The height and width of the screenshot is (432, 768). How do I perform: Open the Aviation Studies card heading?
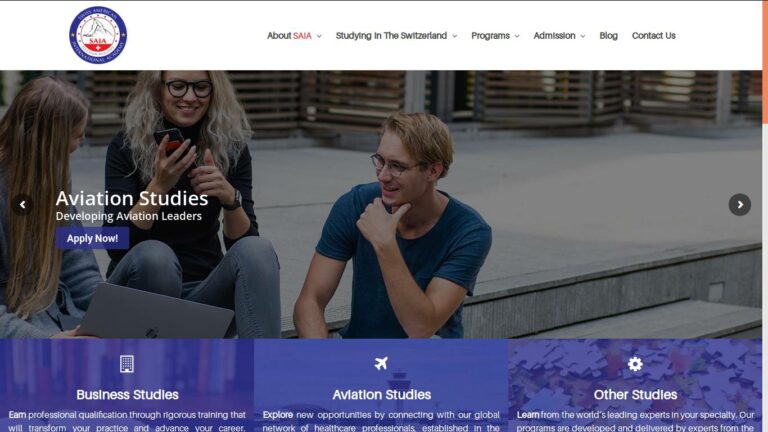[x=382, y=394]
